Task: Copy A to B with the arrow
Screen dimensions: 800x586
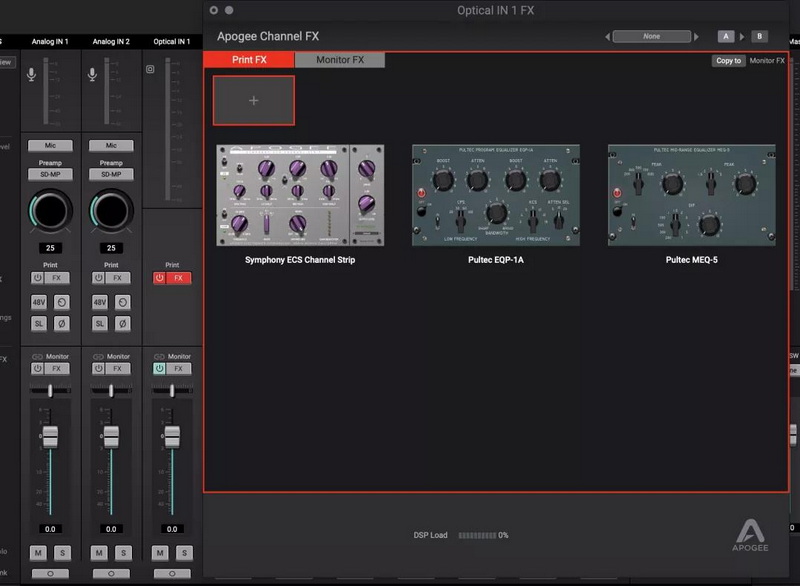Action: [x=742, y=37]
